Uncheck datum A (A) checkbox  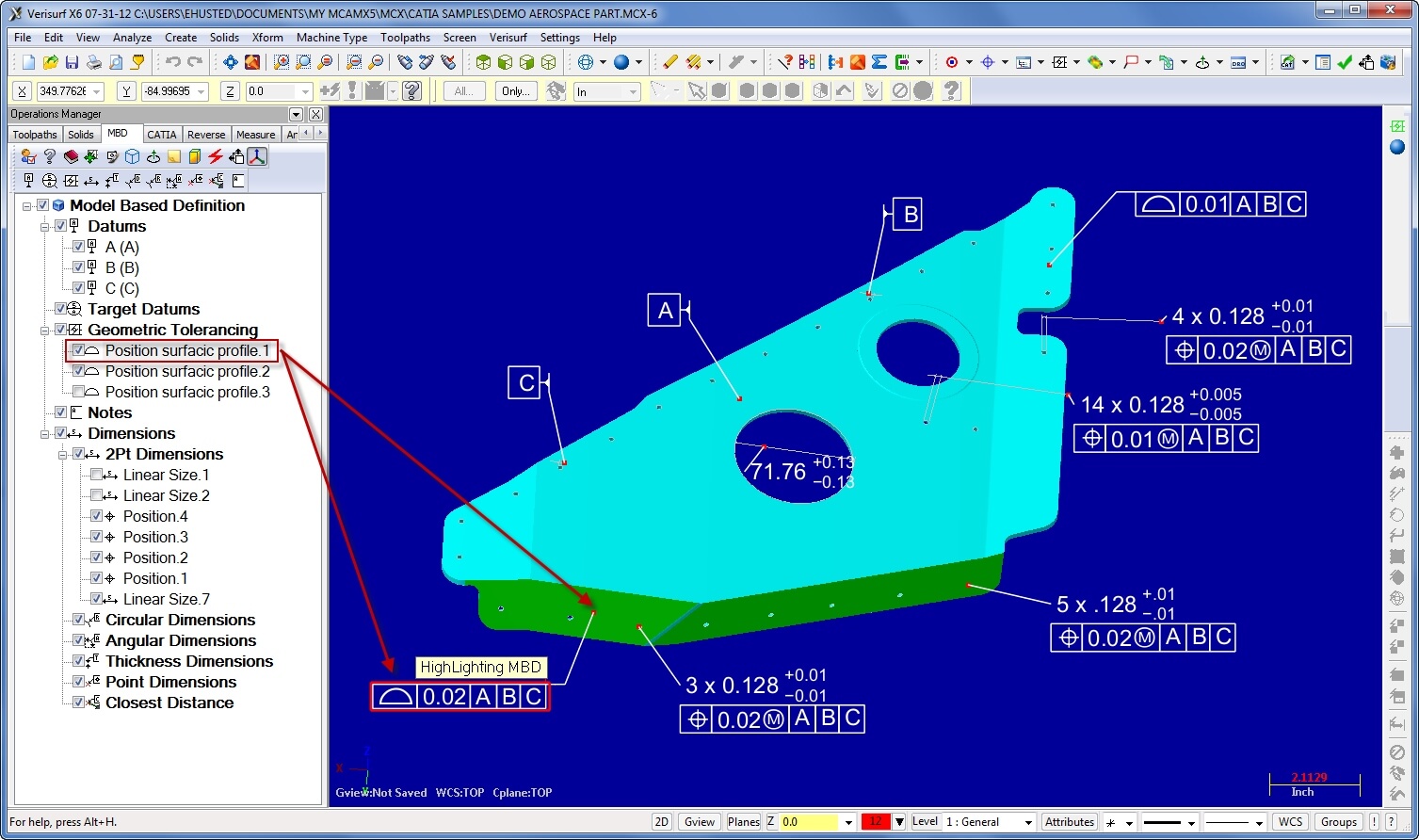tap(78, 247)
